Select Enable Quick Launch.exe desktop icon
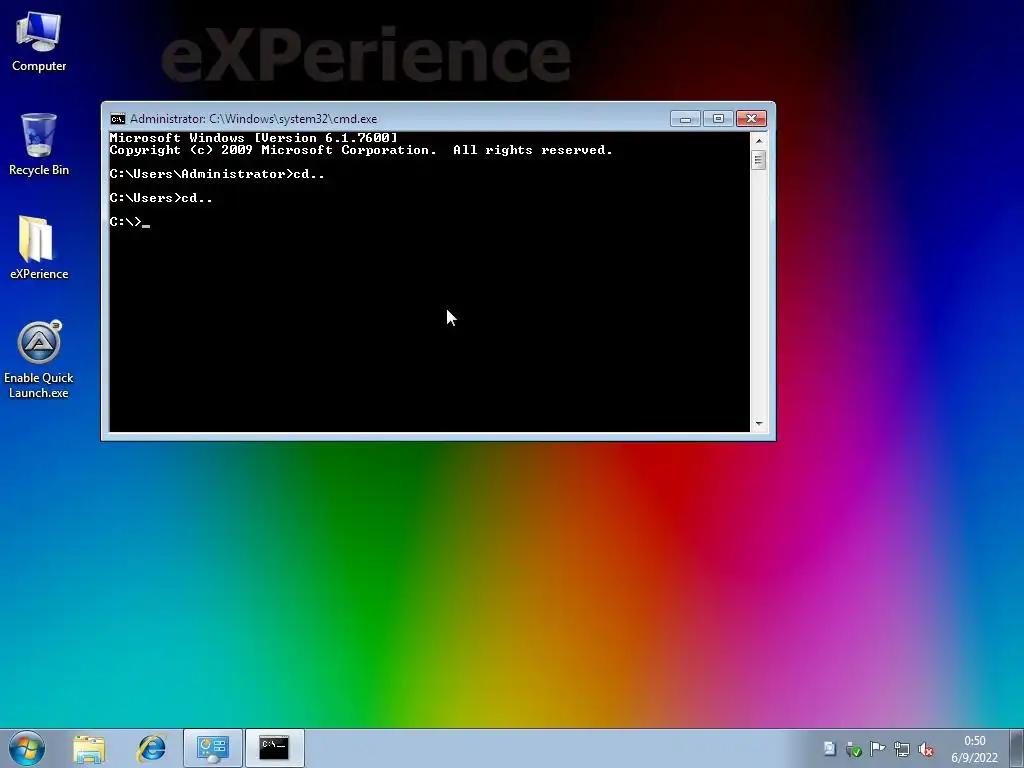The height and width of the screenshot is (768, 1024). click(39, 359)
